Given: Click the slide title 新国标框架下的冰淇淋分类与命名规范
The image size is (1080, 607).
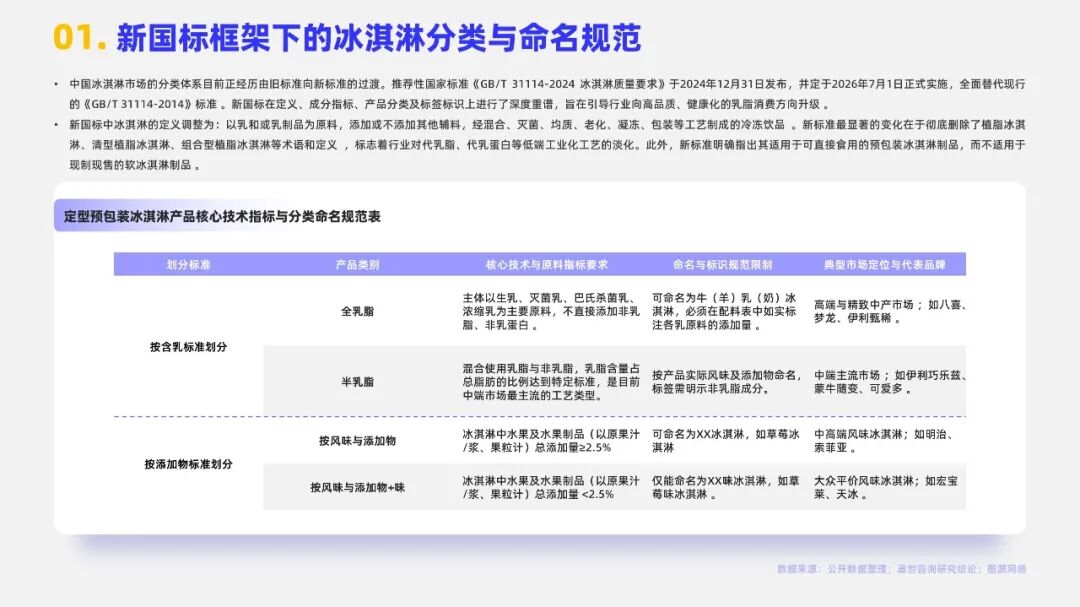Looking at the screenshot, I should 379,37.
